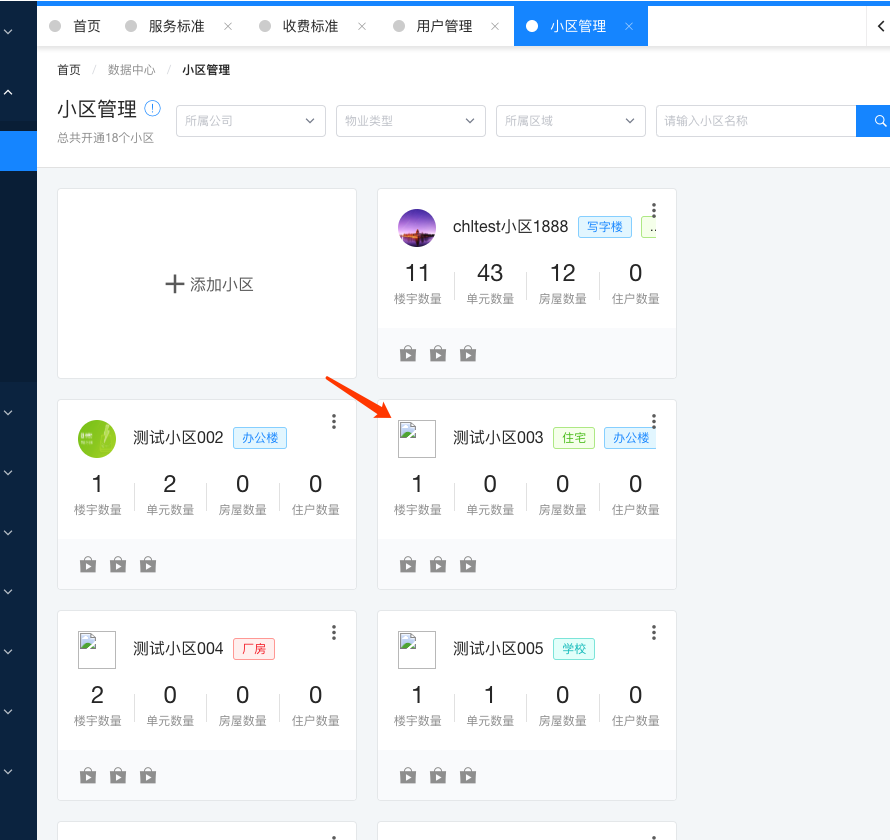Click the chltest小区1888 avatar thumbnail
Viewport: 890px width, 840px height.
417,228
